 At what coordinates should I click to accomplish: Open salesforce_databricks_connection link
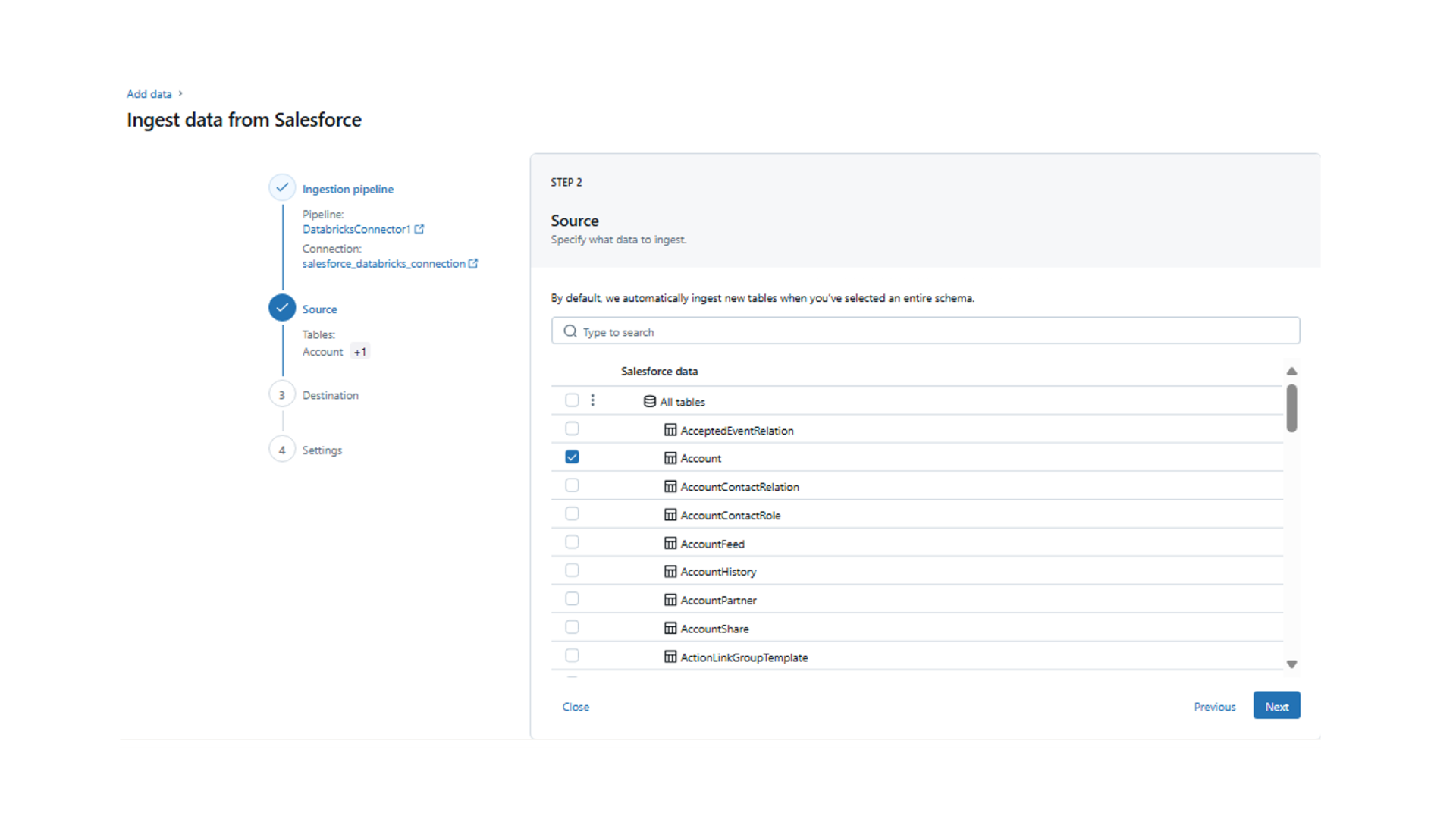point(384,263)
